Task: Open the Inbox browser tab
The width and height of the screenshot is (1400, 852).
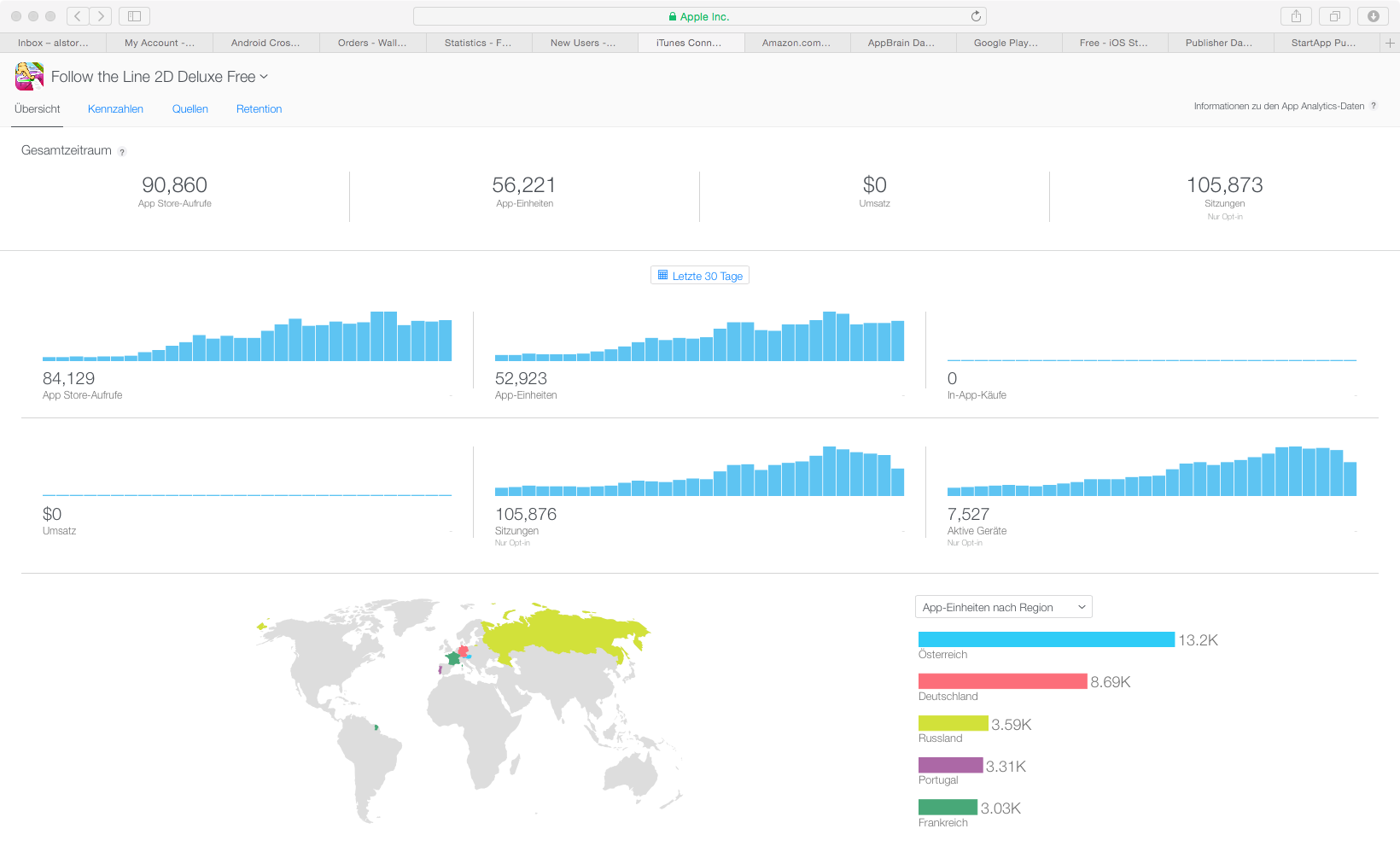Action: tap(53, 43)
